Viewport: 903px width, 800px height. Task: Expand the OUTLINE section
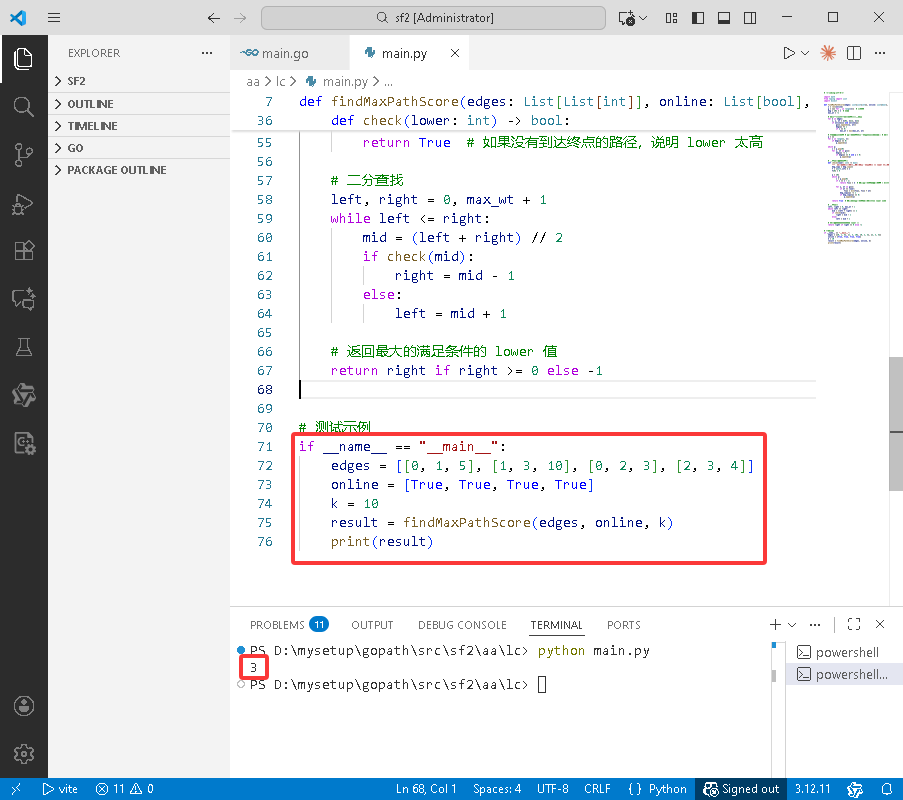[x=139, y=104]
